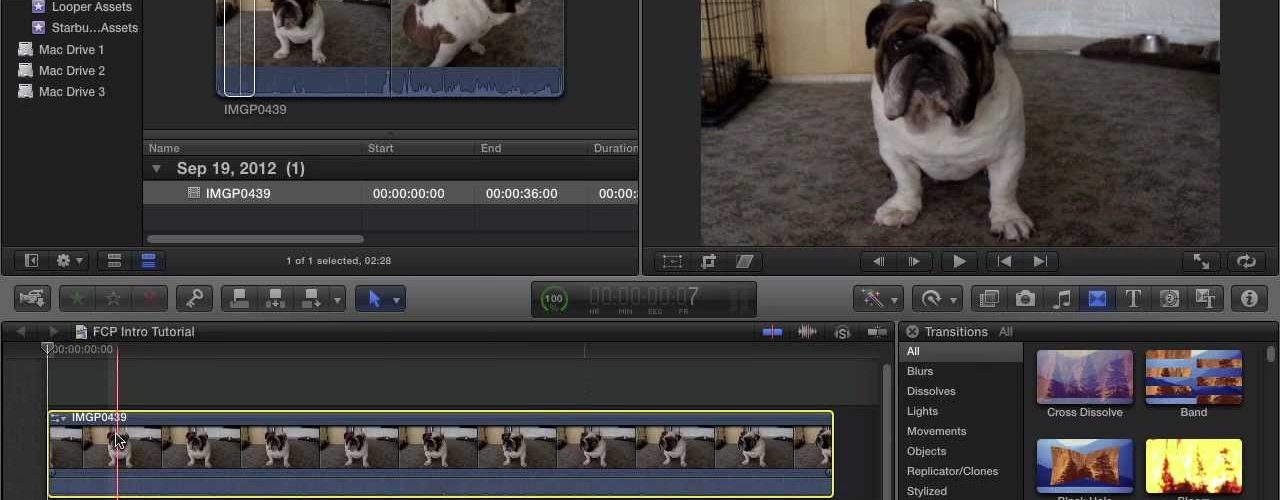Screen dimensions: 1280x500
Task: Open the Titles Browser T icon
Action: coord(1133,298)
